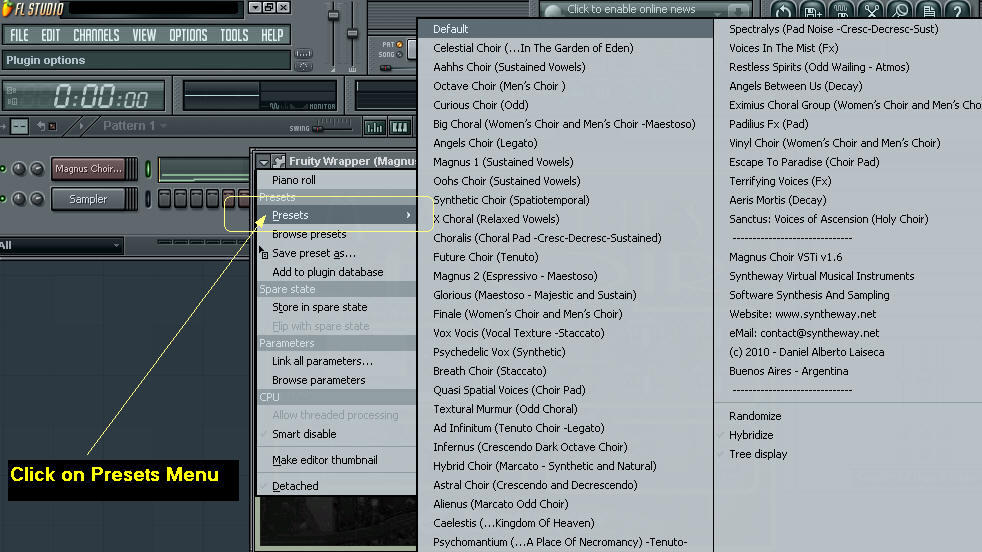This screenshot has height=552, width=982.
Task: Choose Piano roll from wrapper menu
Action: [337, 180]
